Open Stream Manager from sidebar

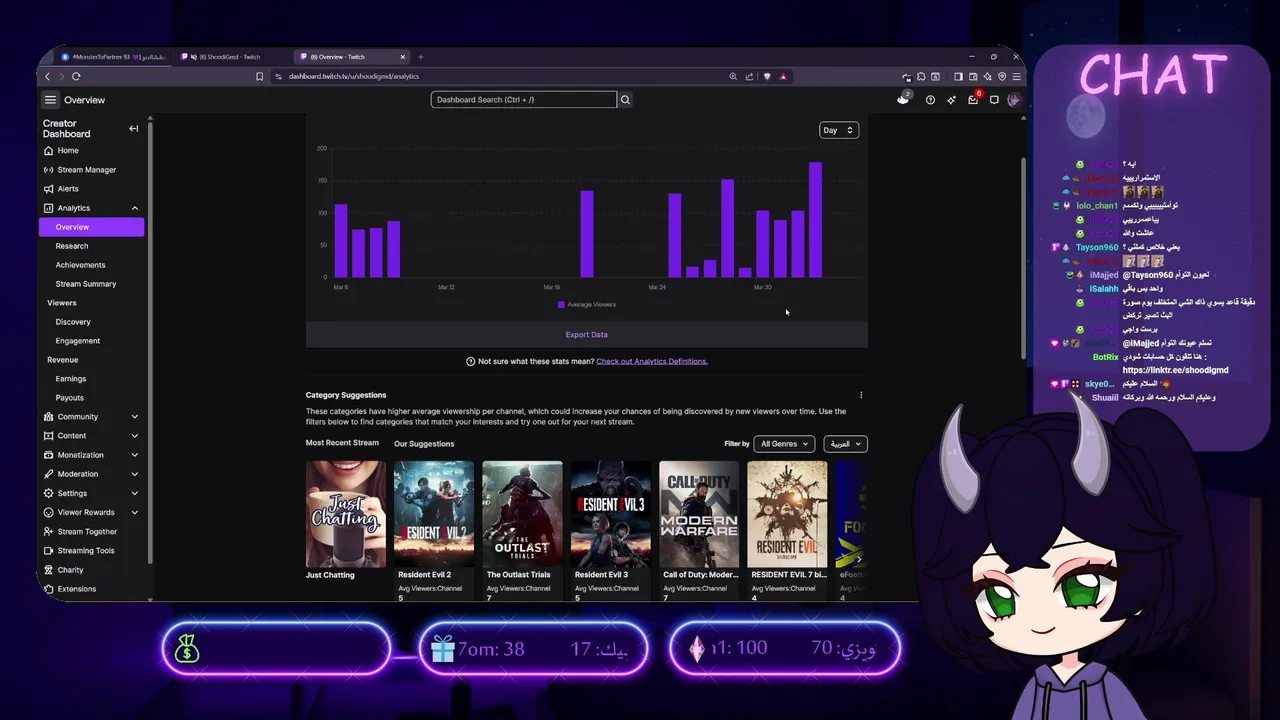pyautogui.click(x=87, y=170)
